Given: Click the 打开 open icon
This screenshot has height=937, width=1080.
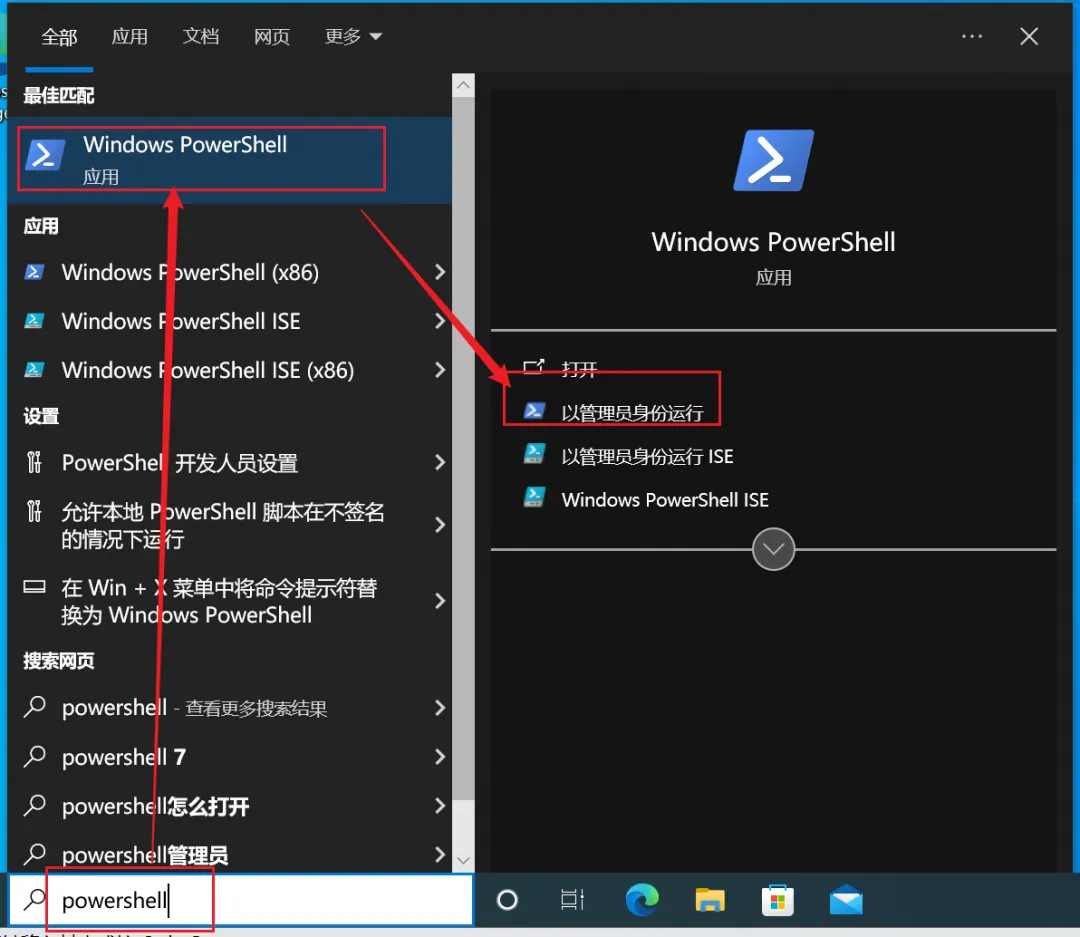Looking at the screenshot, I should [534, 367].
